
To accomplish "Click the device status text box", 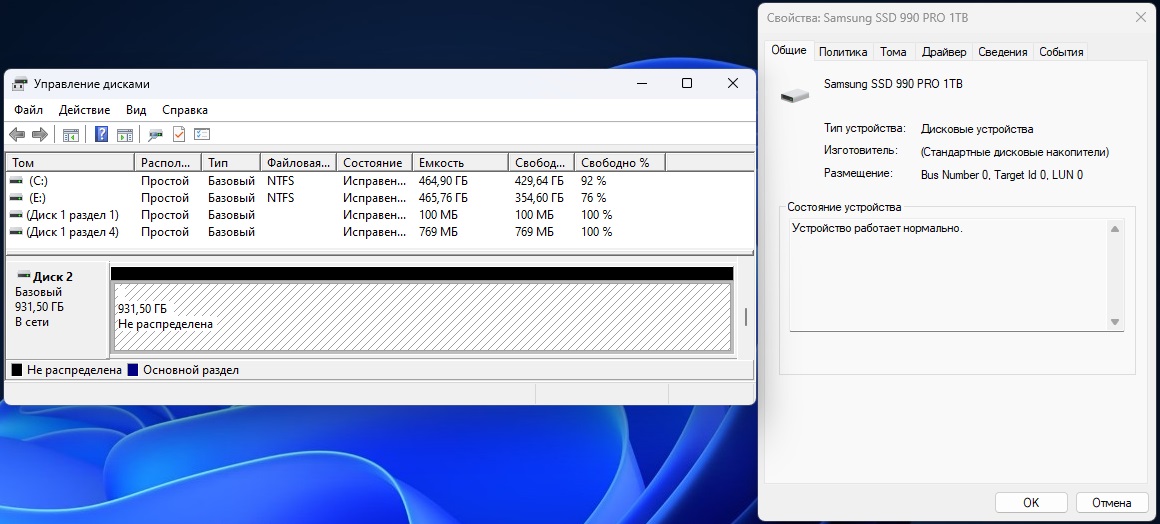I will coord(957,274).
